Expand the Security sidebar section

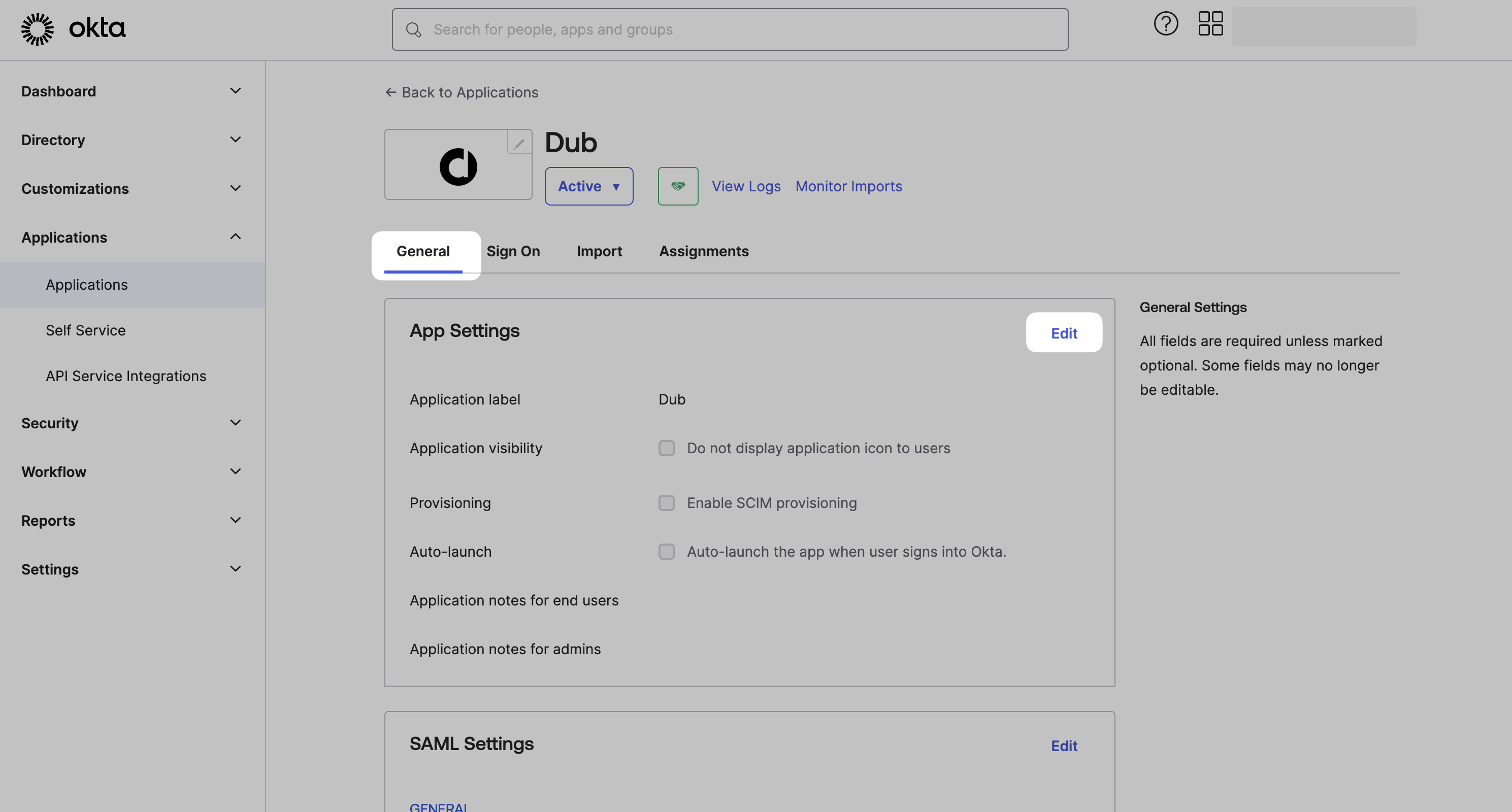point(132,423)
